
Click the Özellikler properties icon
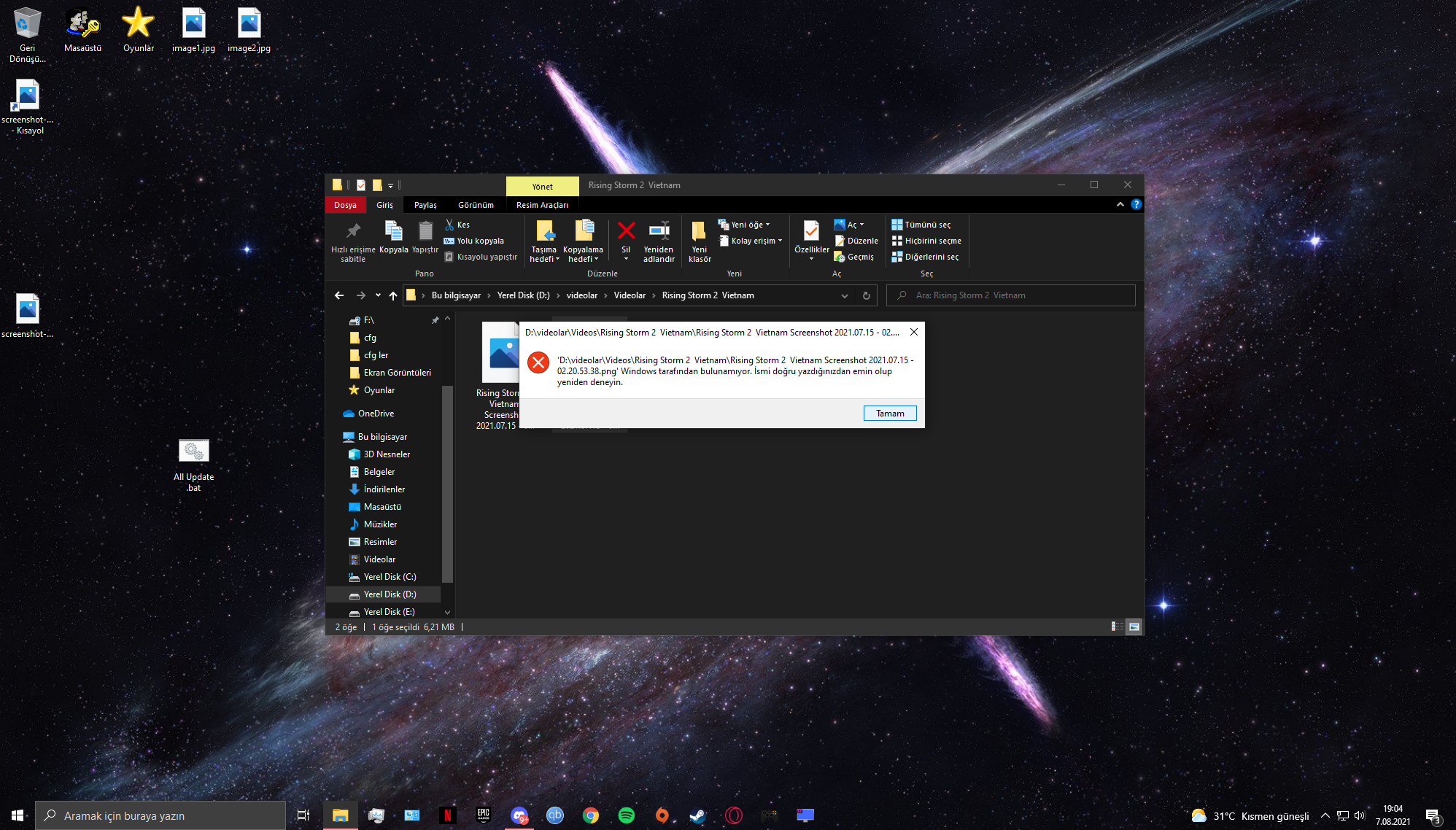(x=811, y=231)
